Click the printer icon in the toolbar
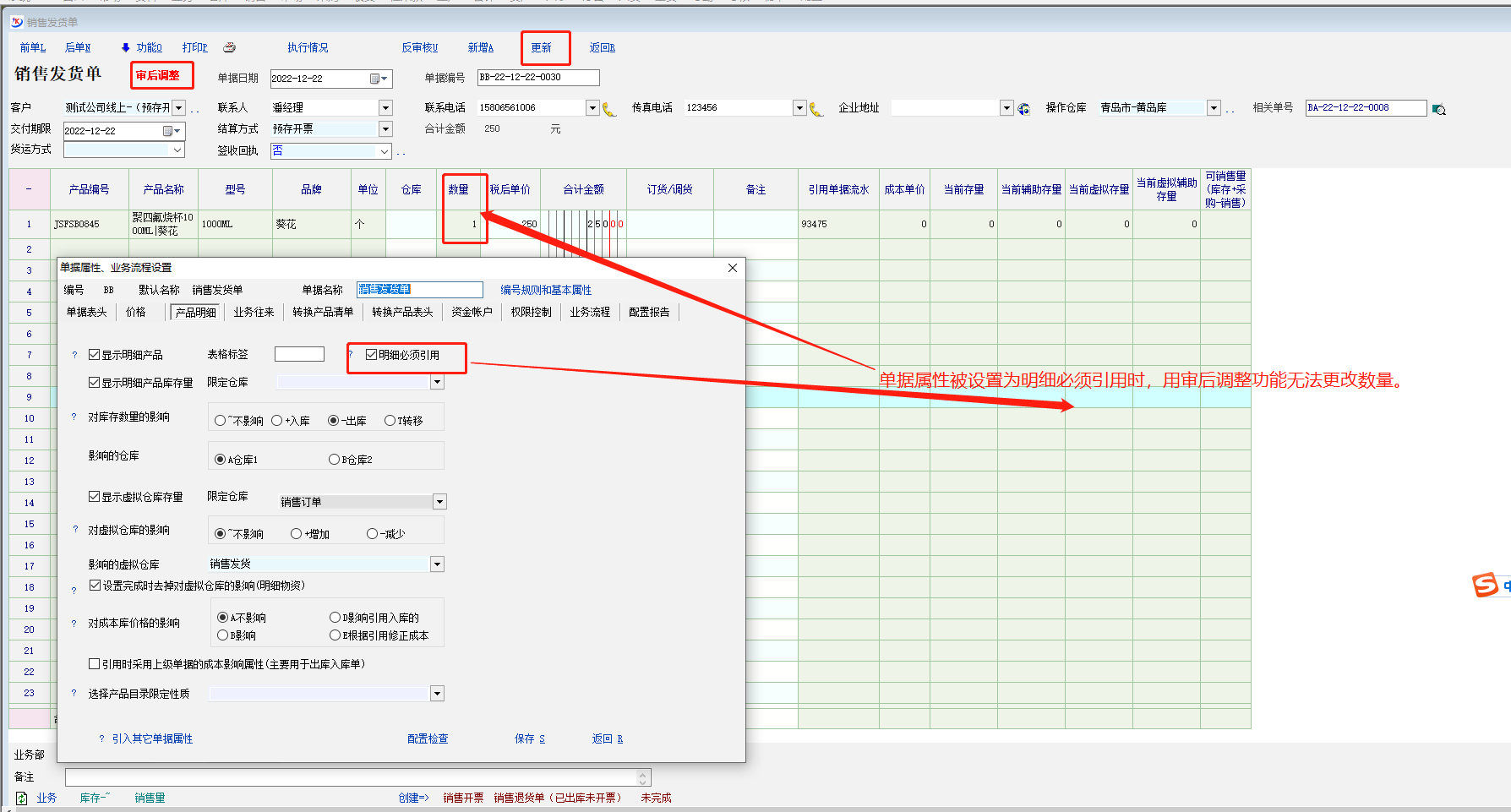 coord(229,48)
